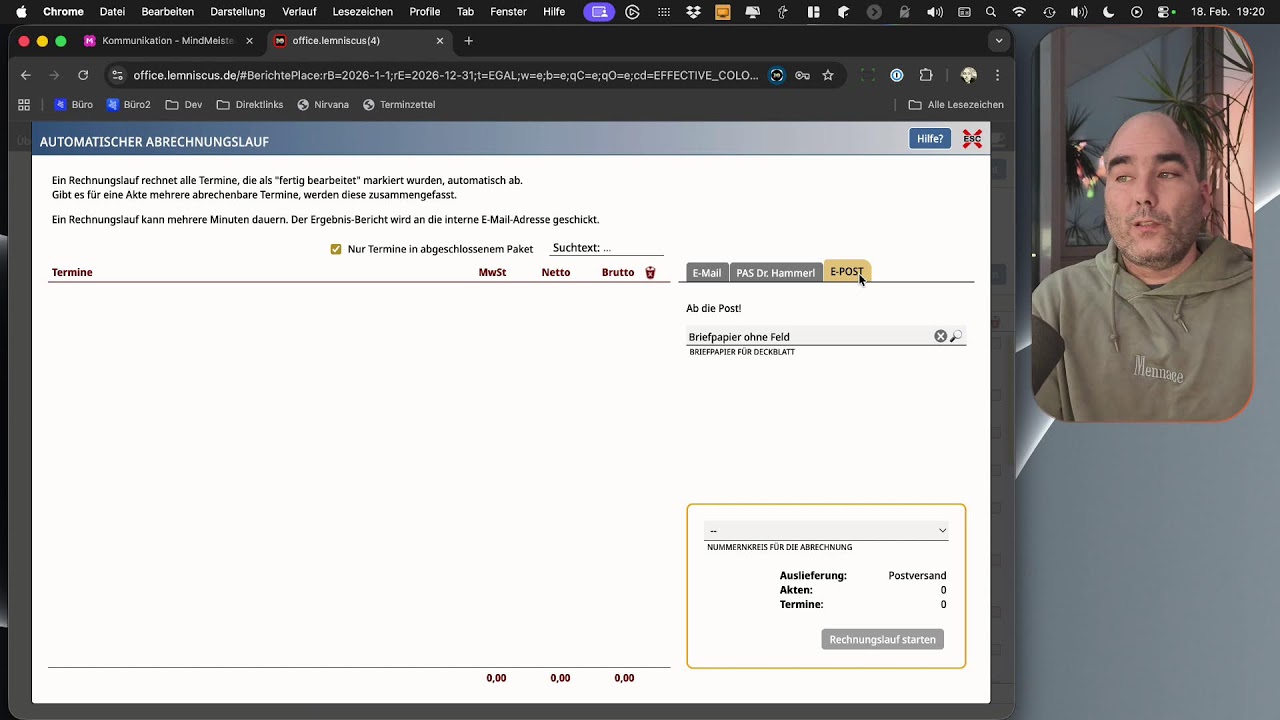Open the Focus moon icon in menu bar

pyautogui.click(x=1109, y=12)
